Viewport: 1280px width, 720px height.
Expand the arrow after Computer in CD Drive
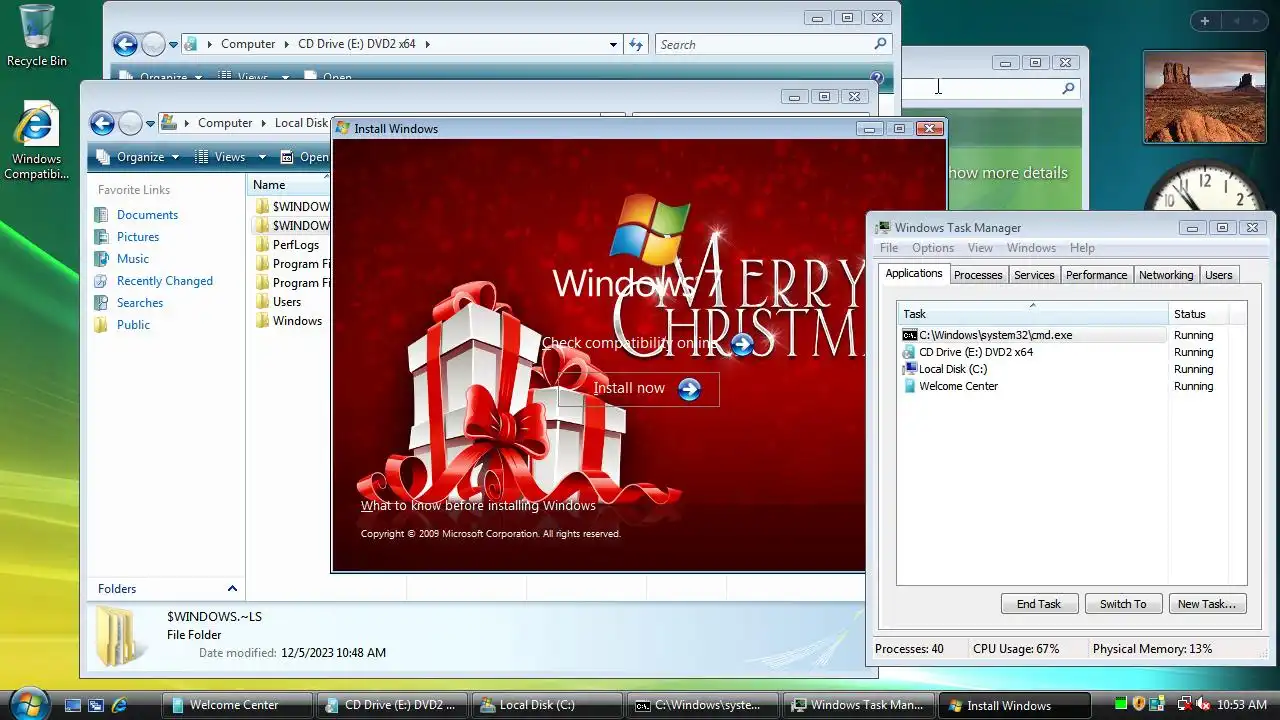tap(287, 44)
